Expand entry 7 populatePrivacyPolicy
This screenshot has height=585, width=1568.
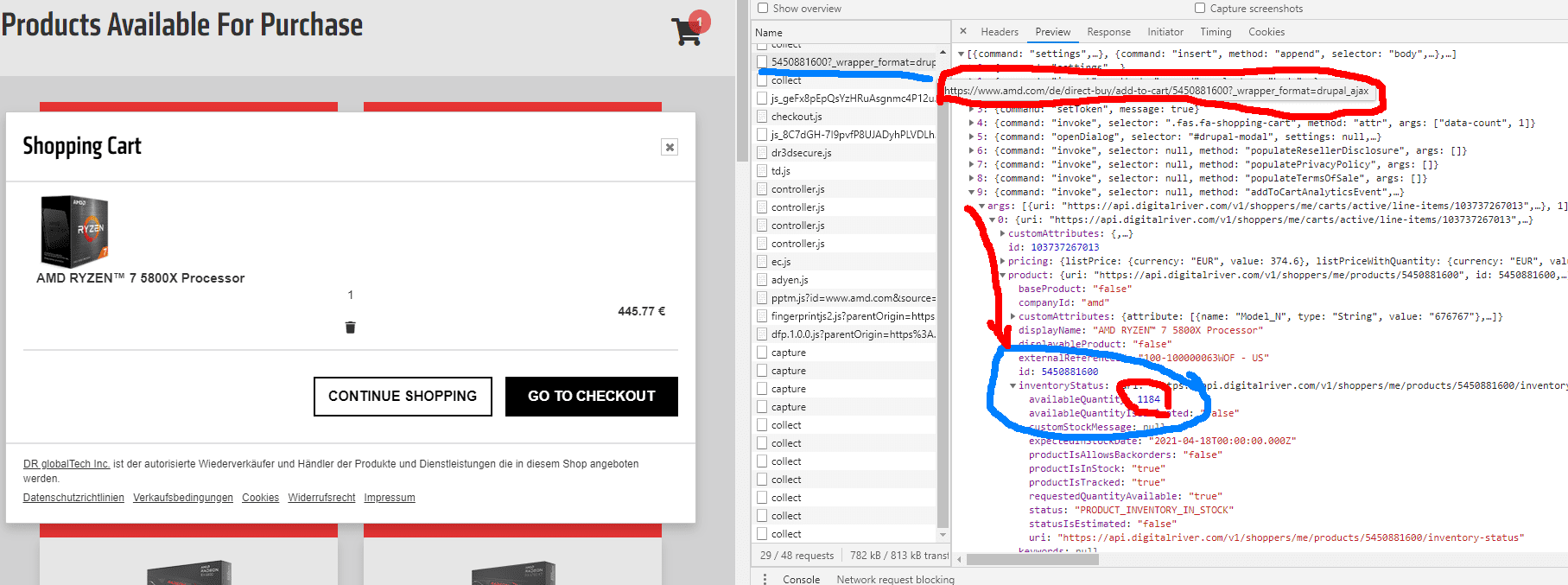tap(971, 164)
